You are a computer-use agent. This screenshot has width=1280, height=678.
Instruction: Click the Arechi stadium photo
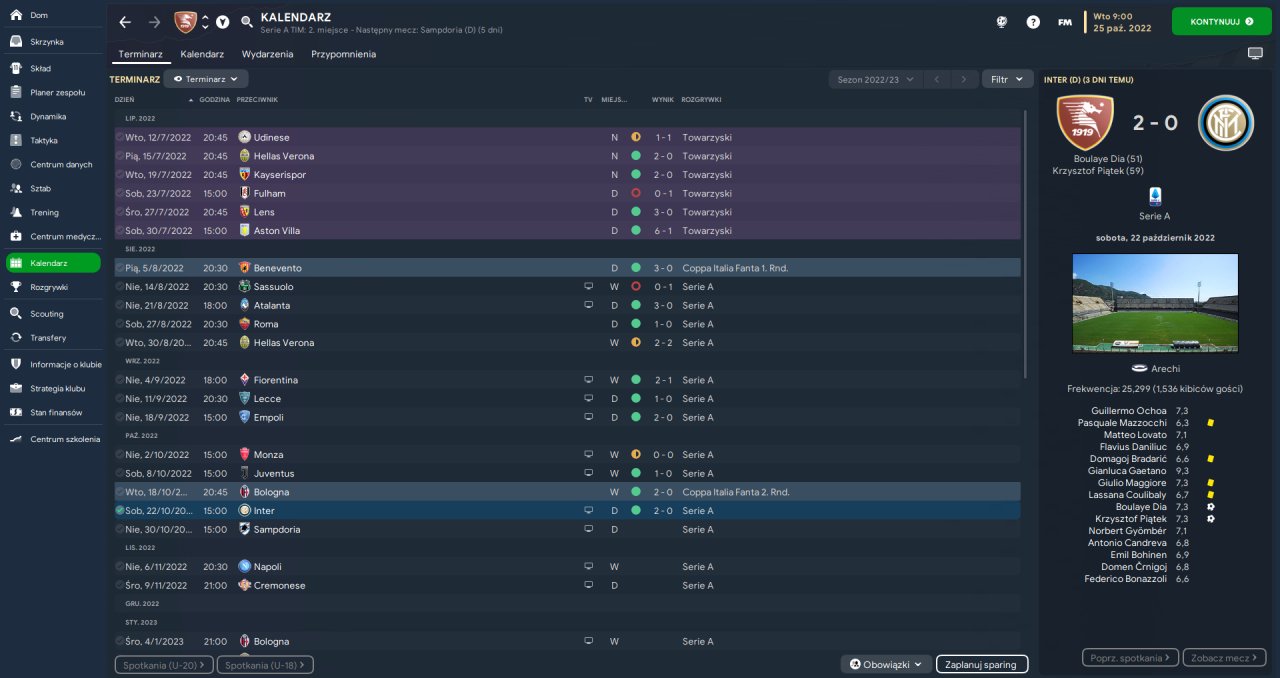1155,303
